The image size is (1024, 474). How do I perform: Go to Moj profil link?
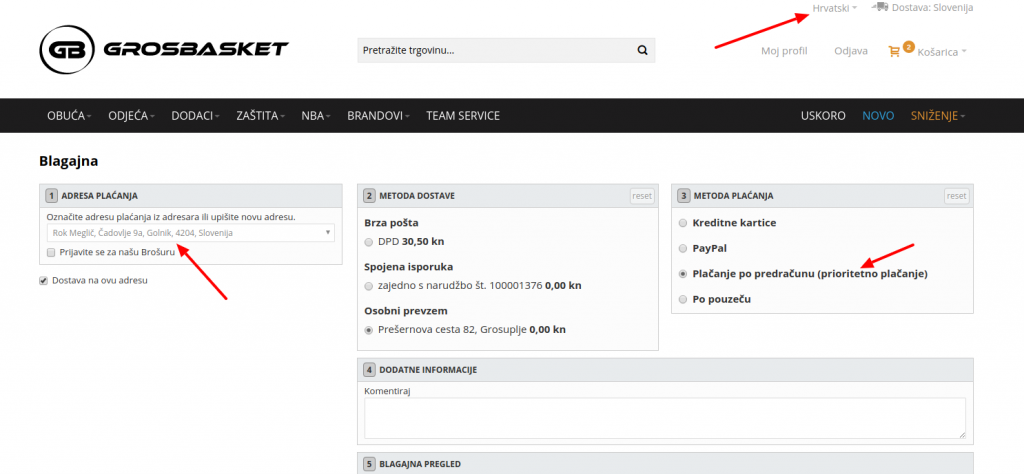click(783, 51)
